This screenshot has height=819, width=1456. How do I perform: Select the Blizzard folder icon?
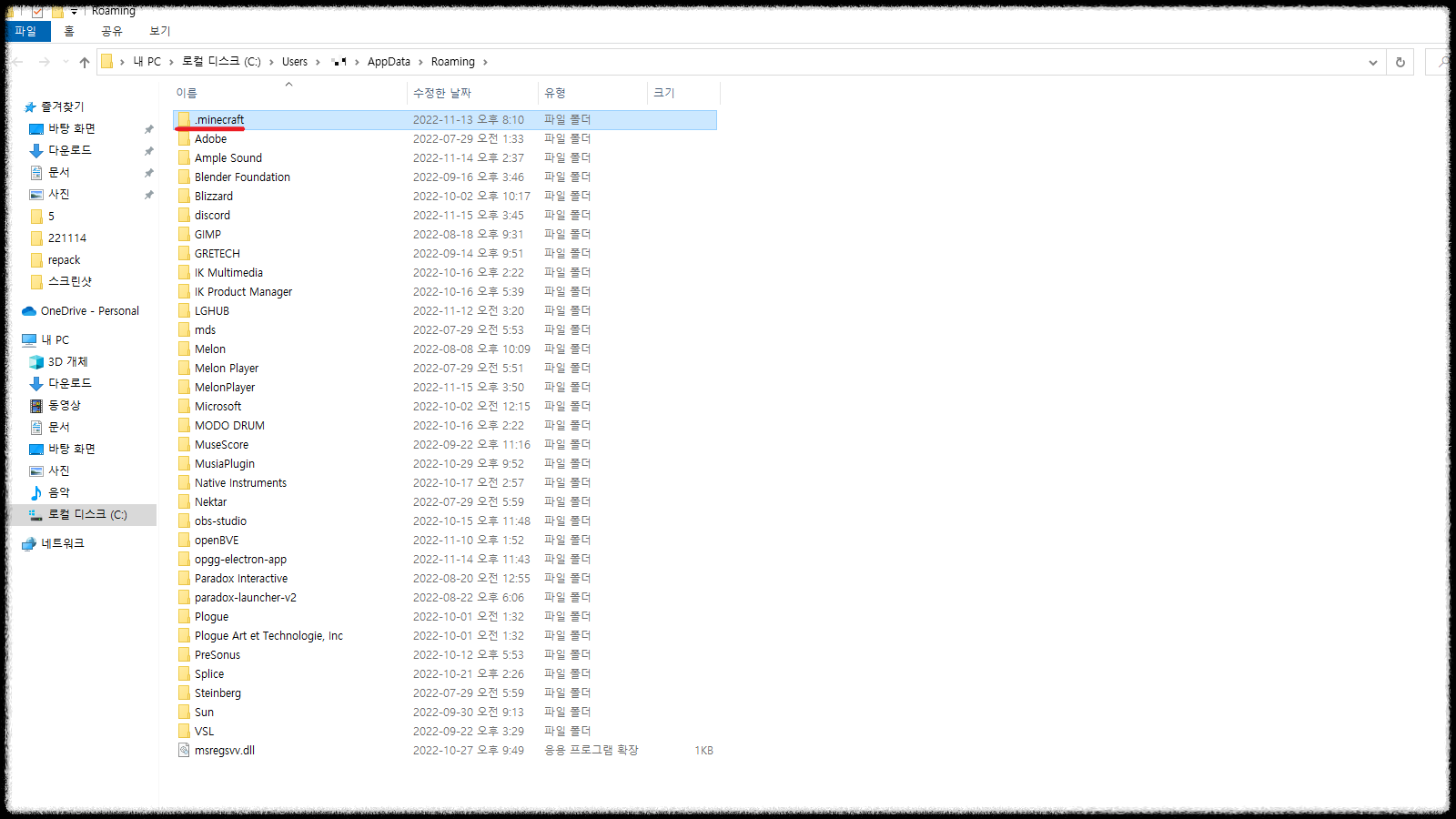[x=184, y=196]
